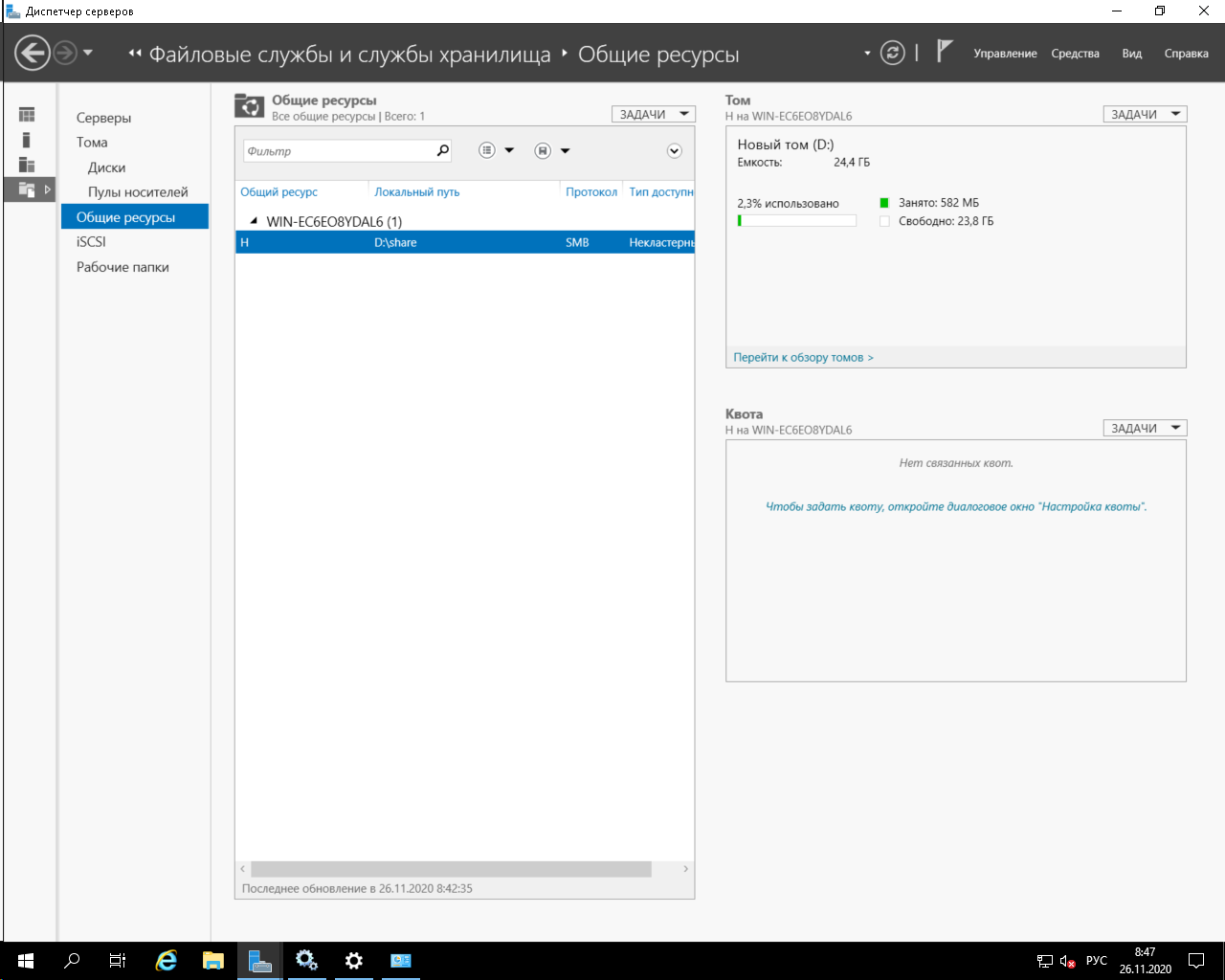Select the All Servers rail icon
Viewport: 1225px width, 980px height.
pyautogui.click(x=27, y=165)
